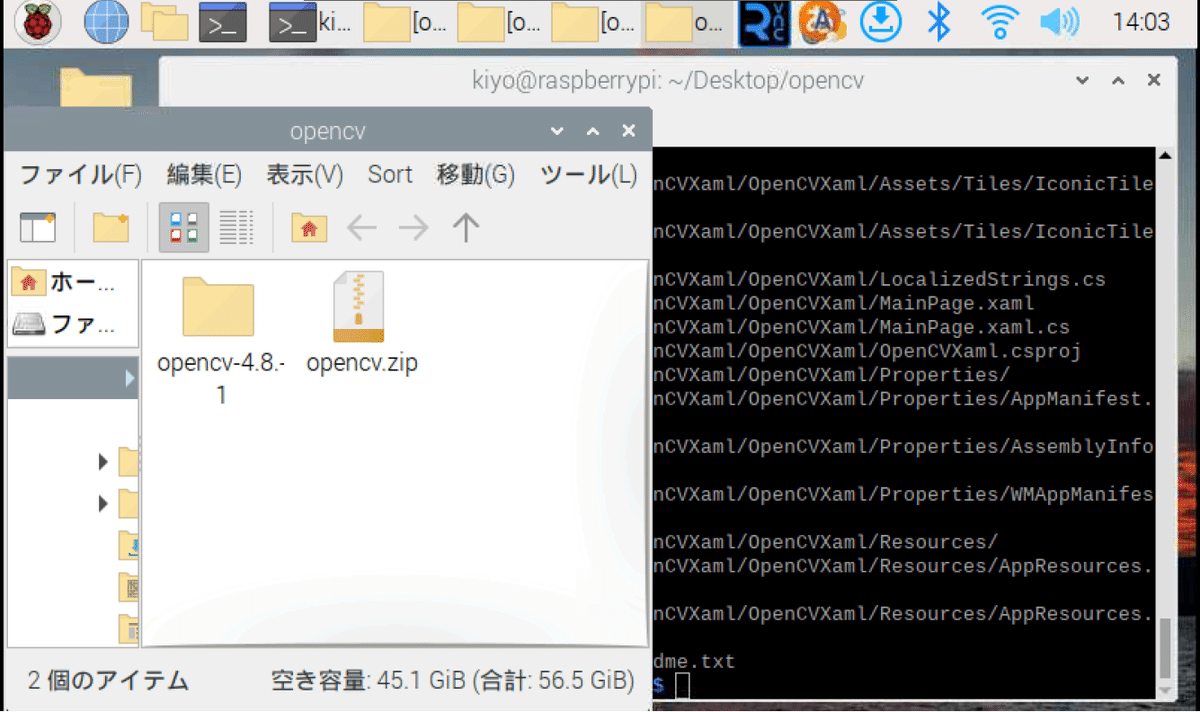Select the ファ... filesystem place in sidebar
This screenshot has width=1200, height=712.
click(x=73, y=324)
